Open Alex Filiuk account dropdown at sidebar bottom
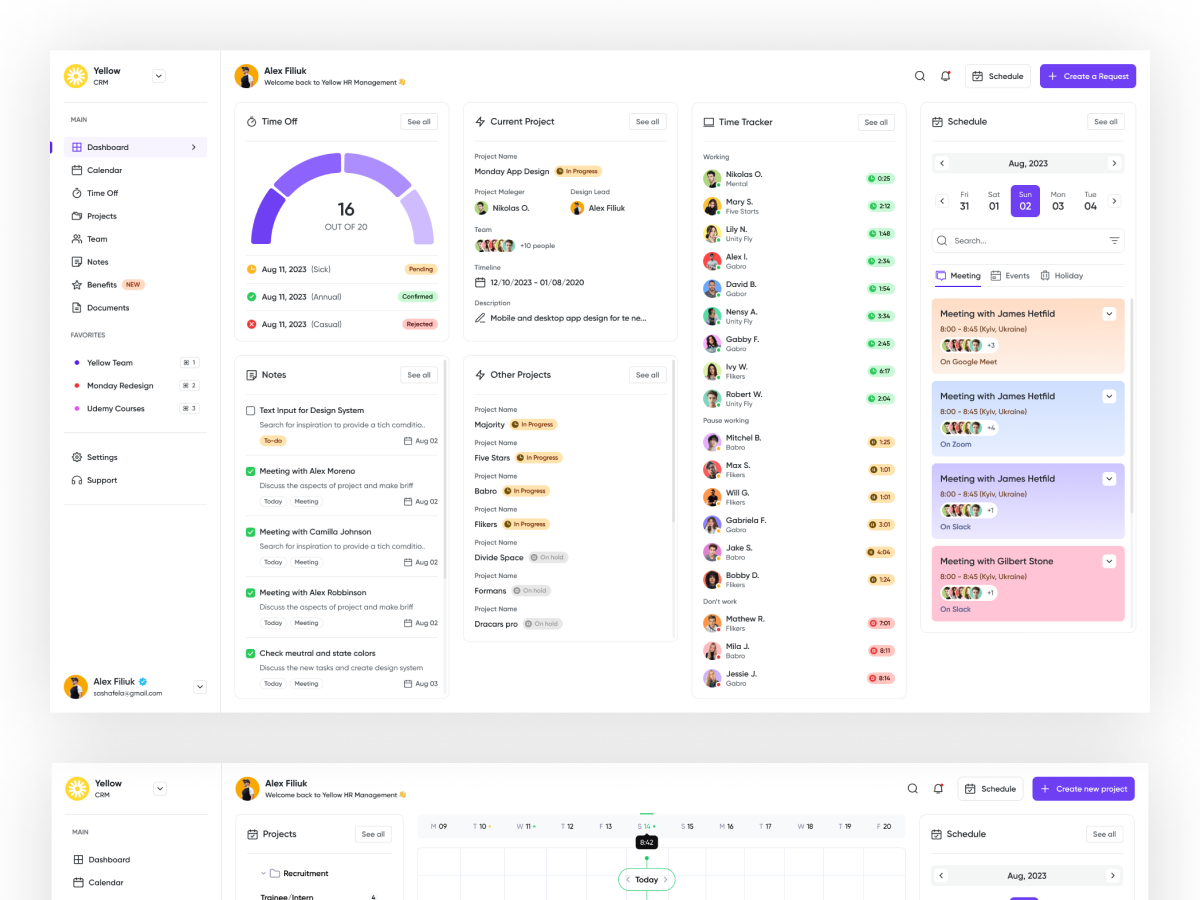Image resolution: width=1200 pixels, height=900 pixels. click(200, 687)
